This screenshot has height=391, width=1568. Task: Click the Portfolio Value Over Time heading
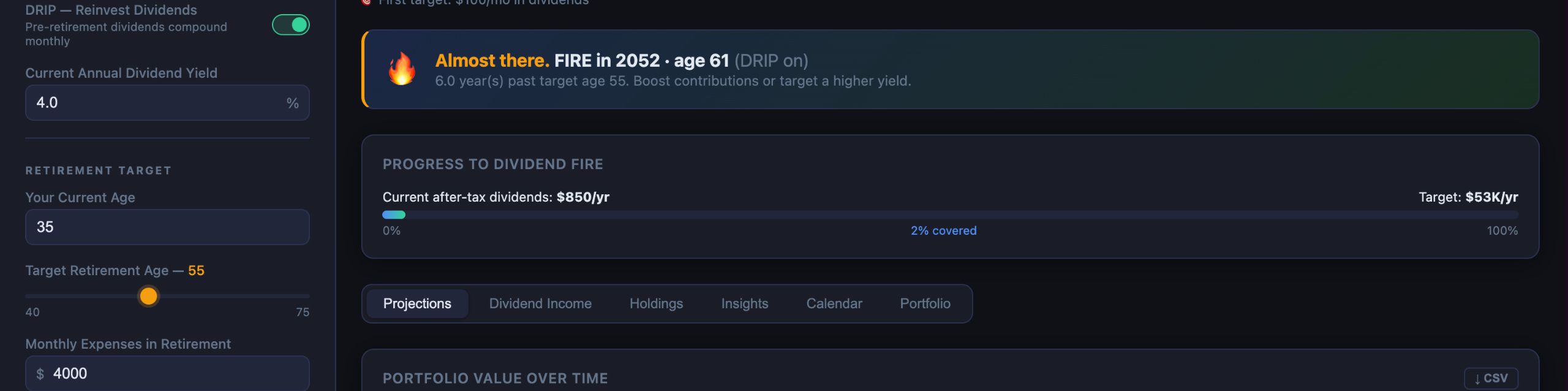point(495,378)
